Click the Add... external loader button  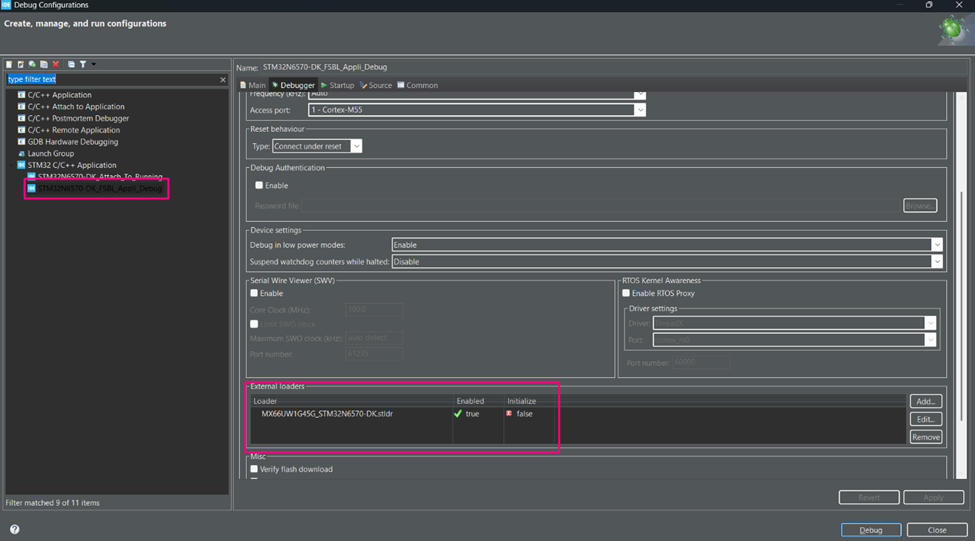pyautogui.click(x=925, y=401)
